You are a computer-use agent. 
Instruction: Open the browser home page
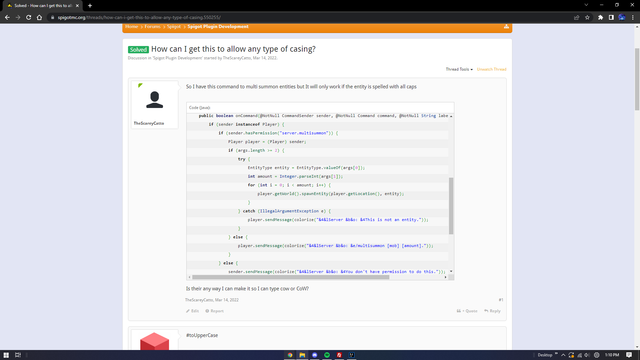[39, 18]
